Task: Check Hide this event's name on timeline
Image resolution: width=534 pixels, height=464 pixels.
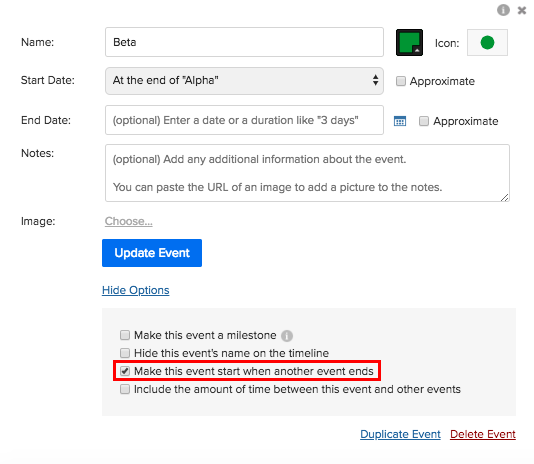Action: pyautogui.click(x=125, y=353)
